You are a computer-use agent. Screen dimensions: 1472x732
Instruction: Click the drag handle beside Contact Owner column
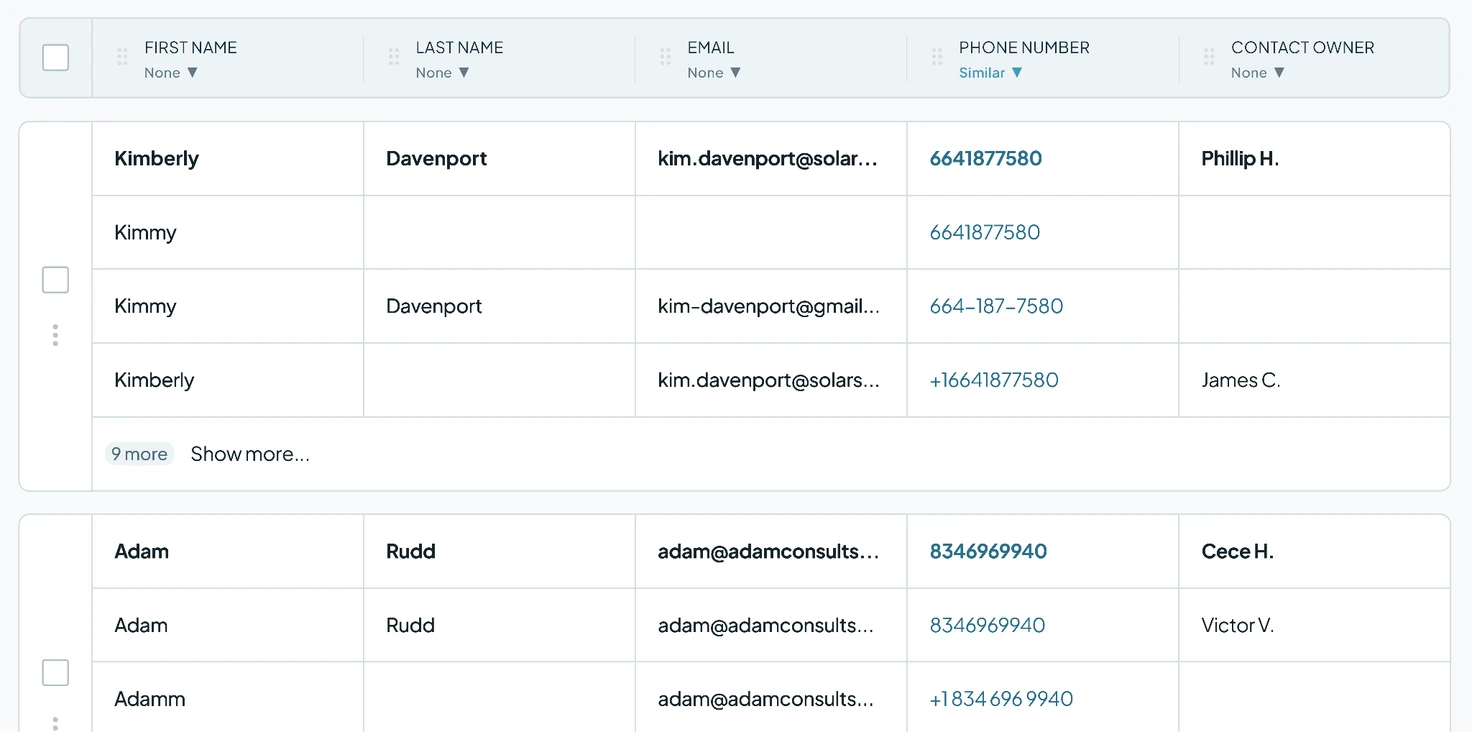[x=1209, y=57]
